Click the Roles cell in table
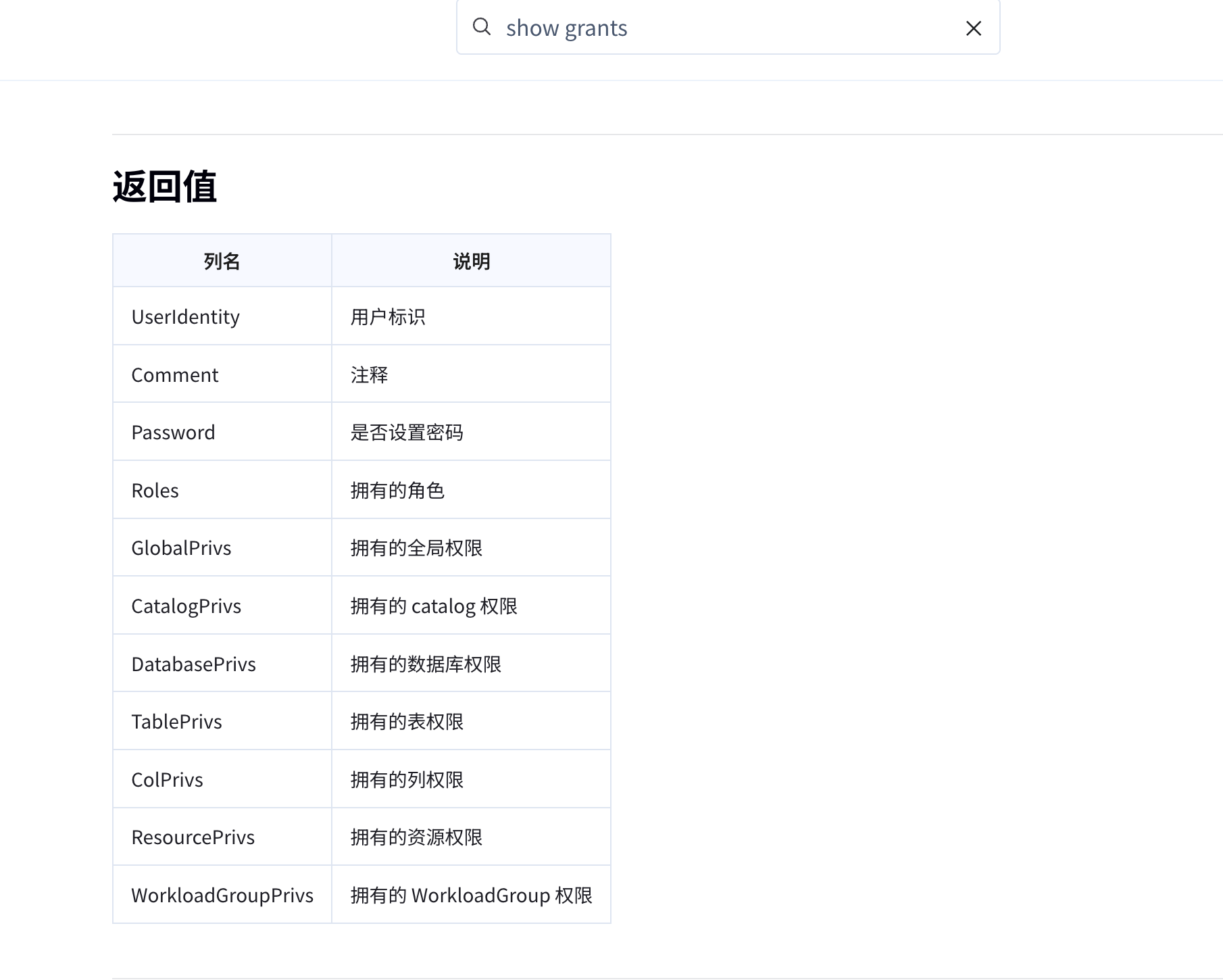This screenshot has height=980, width=1223. click(x=155, y=491)
